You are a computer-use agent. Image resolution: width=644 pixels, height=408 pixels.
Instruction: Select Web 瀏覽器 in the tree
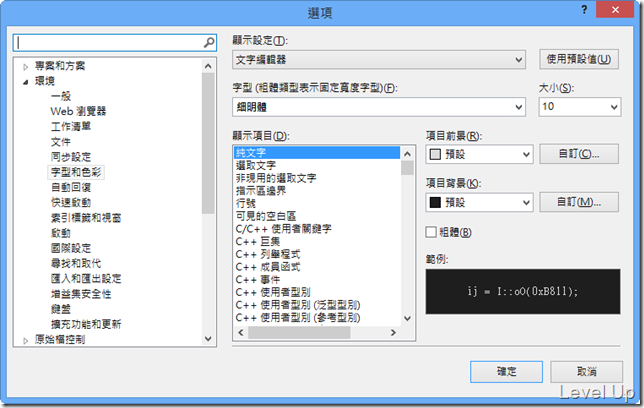tap(78, 111)
